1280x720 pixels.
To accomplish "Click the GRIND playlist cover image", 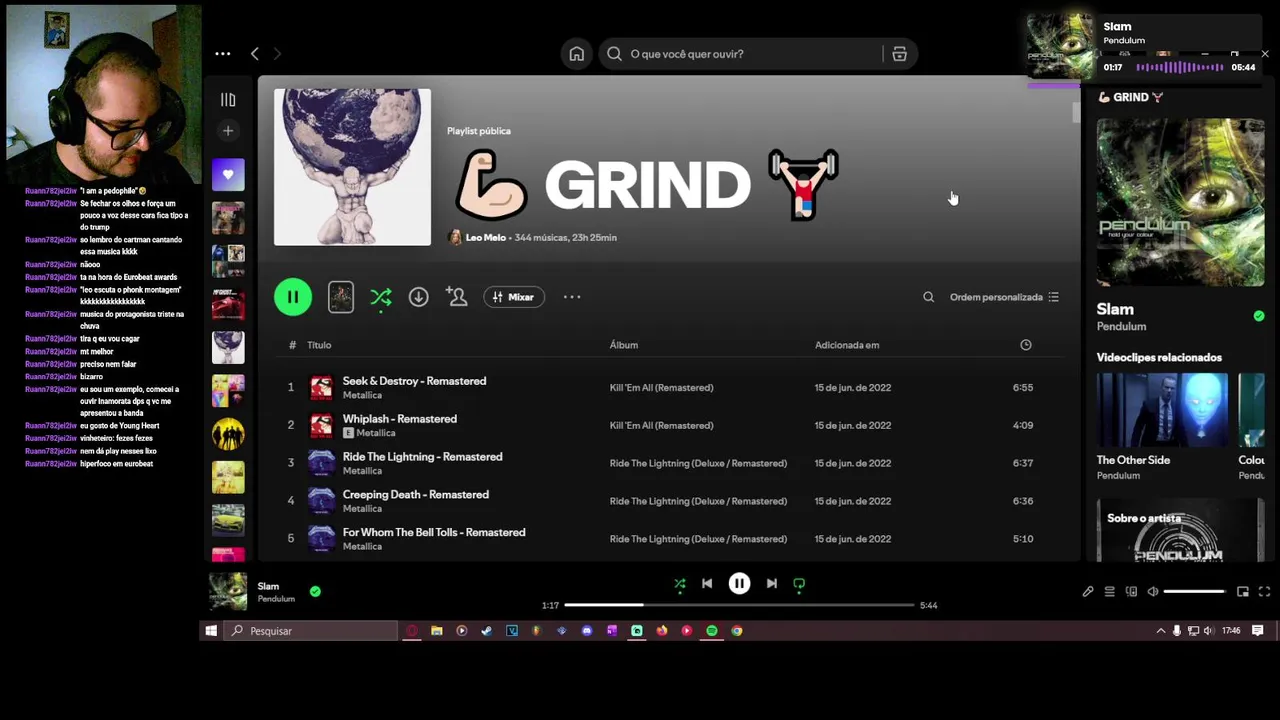I will tap(352, 167).
